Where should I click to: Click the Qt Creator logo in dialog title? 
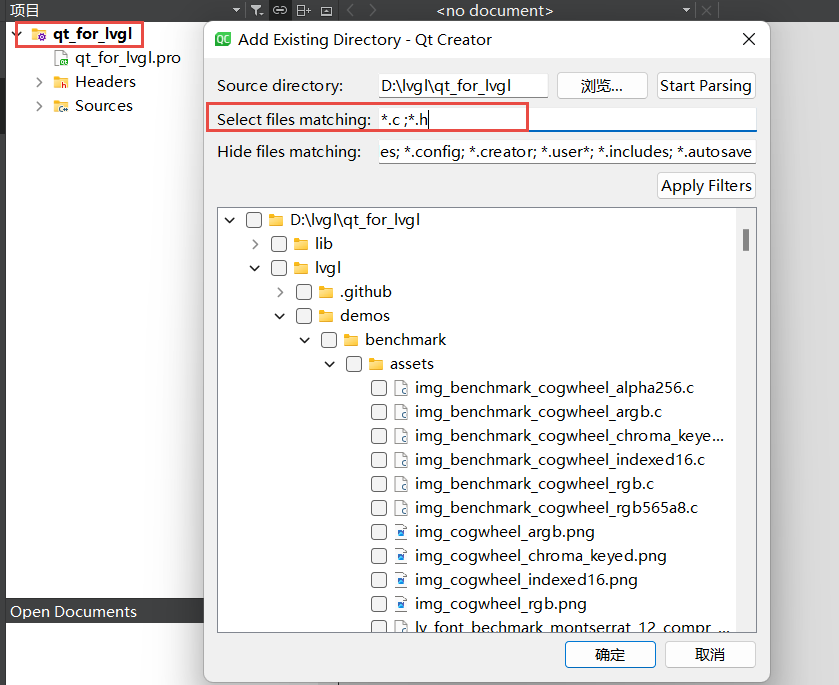[x=222, y=39]
